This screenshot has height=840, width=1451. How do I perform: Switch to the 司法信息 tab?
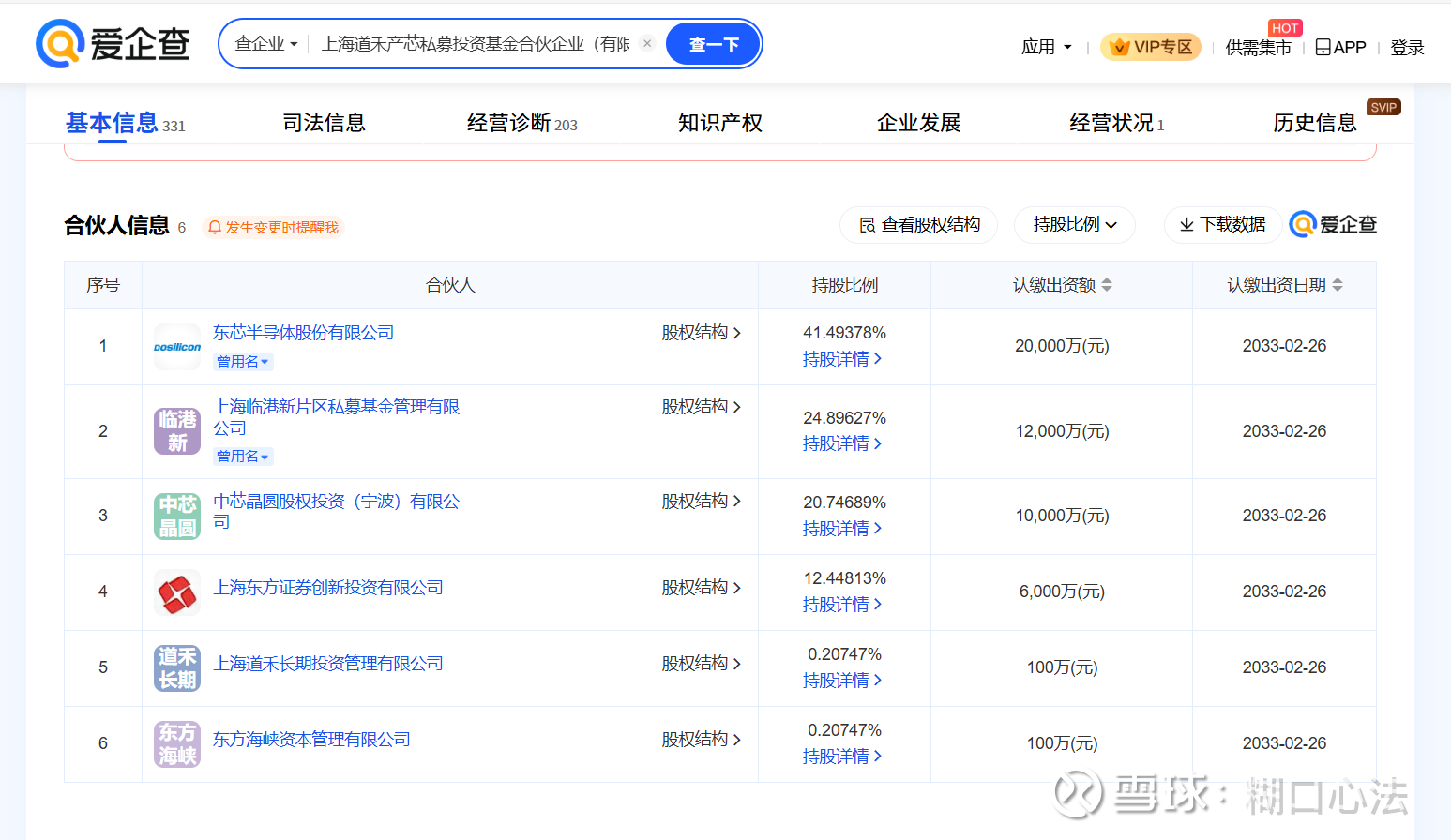[324, 123]
